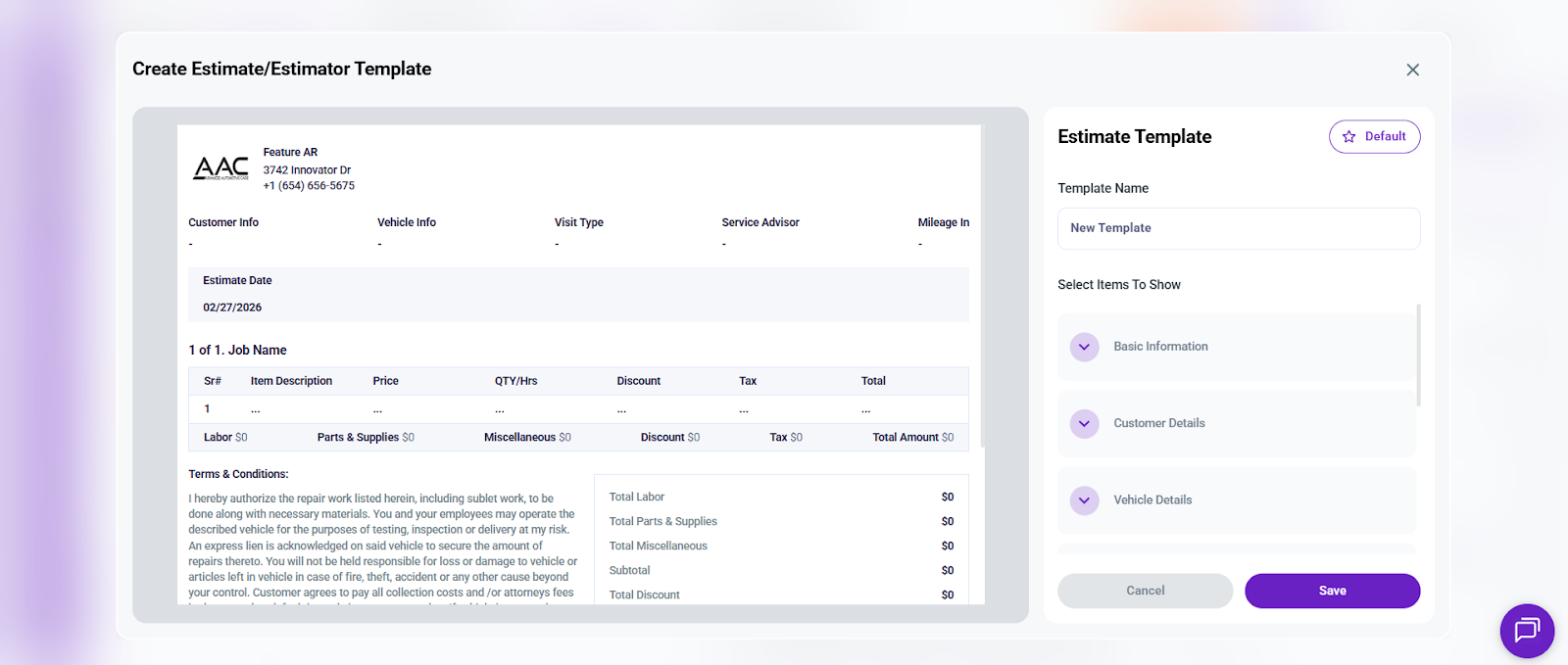The image size is (1568, 665).
Task: Click the Estimate Date value 02/27/2026
Action: click(x=232, y=308)
